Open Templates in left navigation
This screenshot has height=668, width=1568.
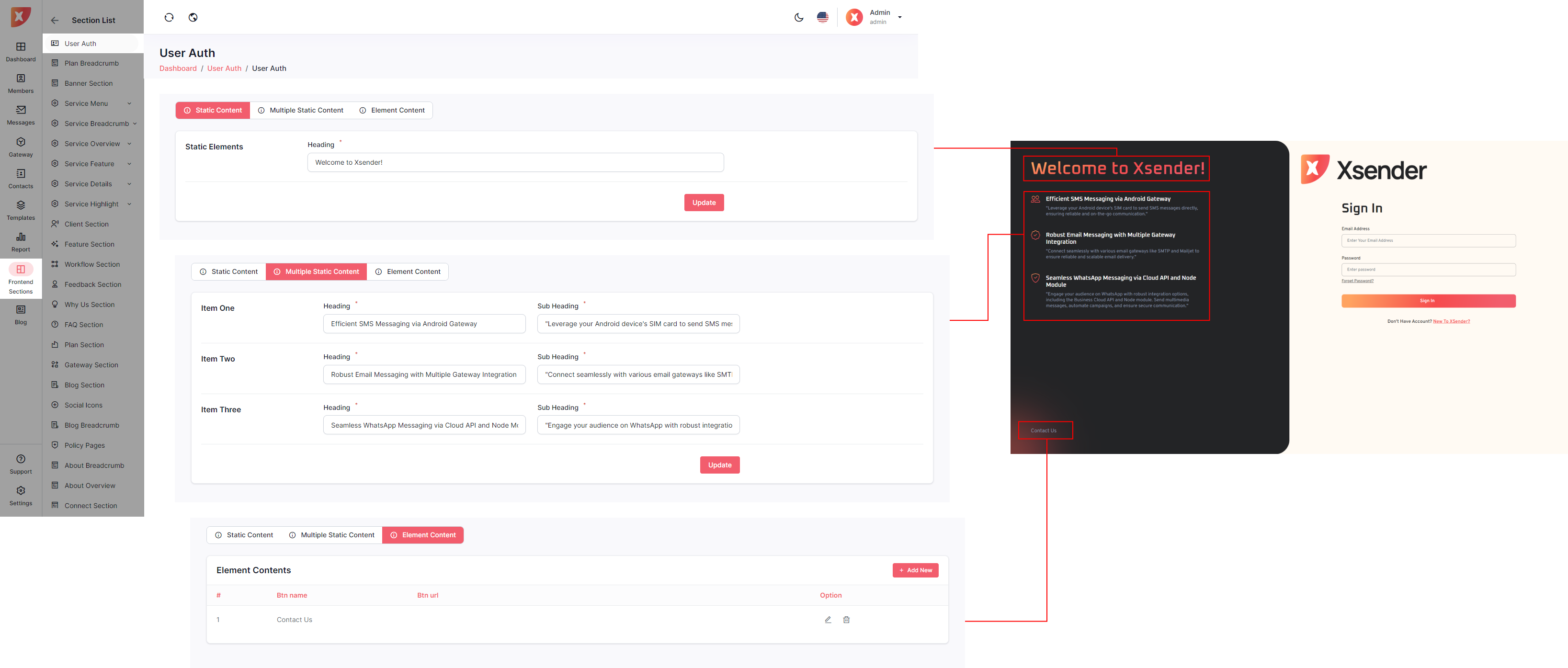click(x=21, y=211)
